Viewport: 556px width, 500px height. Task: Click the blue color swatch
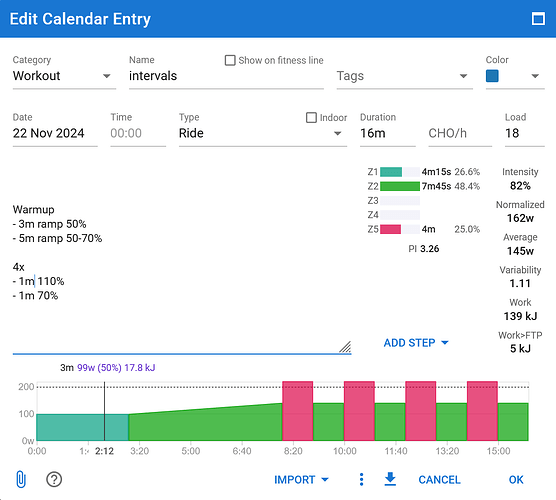click(492, 76)
